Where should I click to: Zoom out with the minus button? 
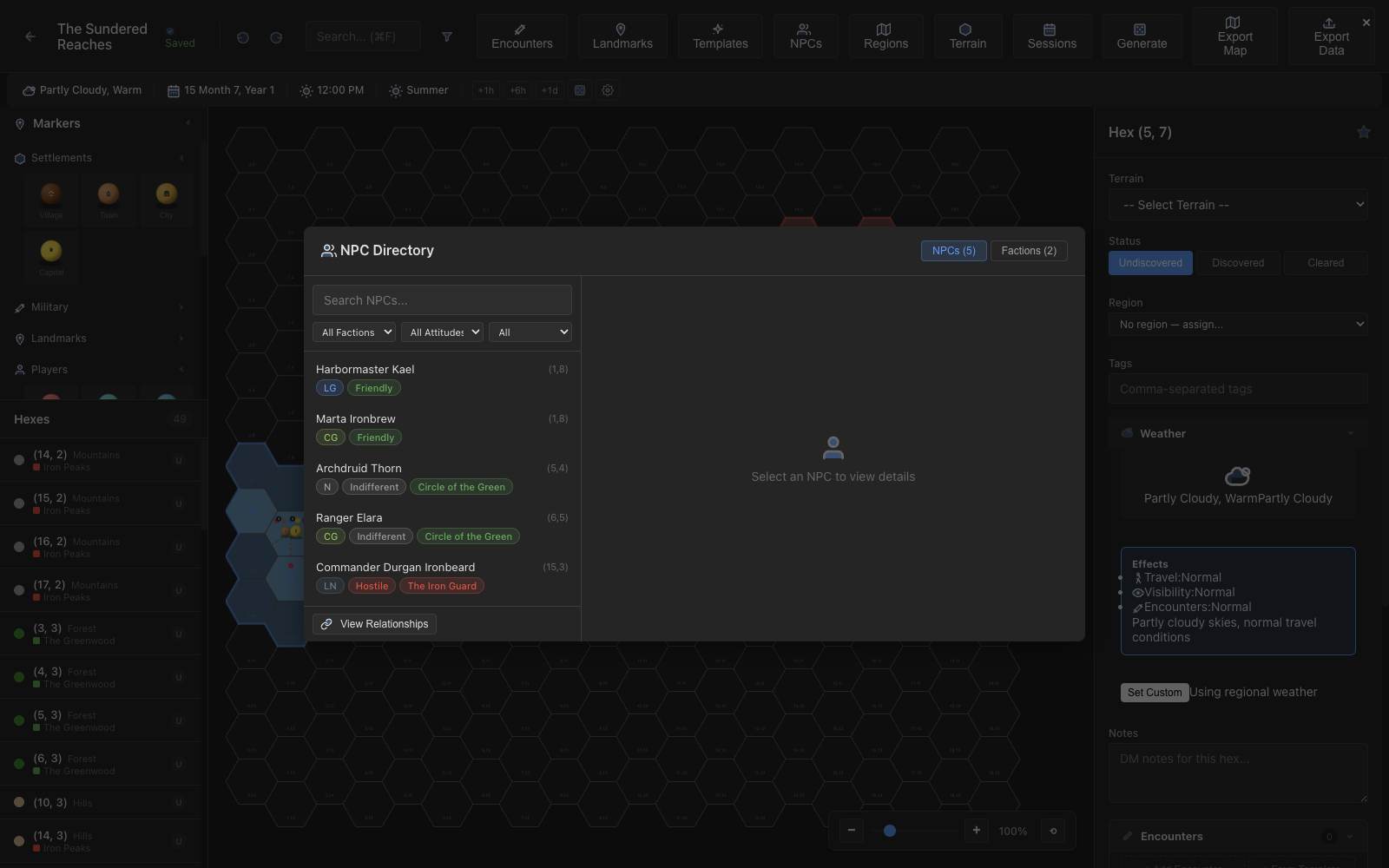[x=852, y=831]
